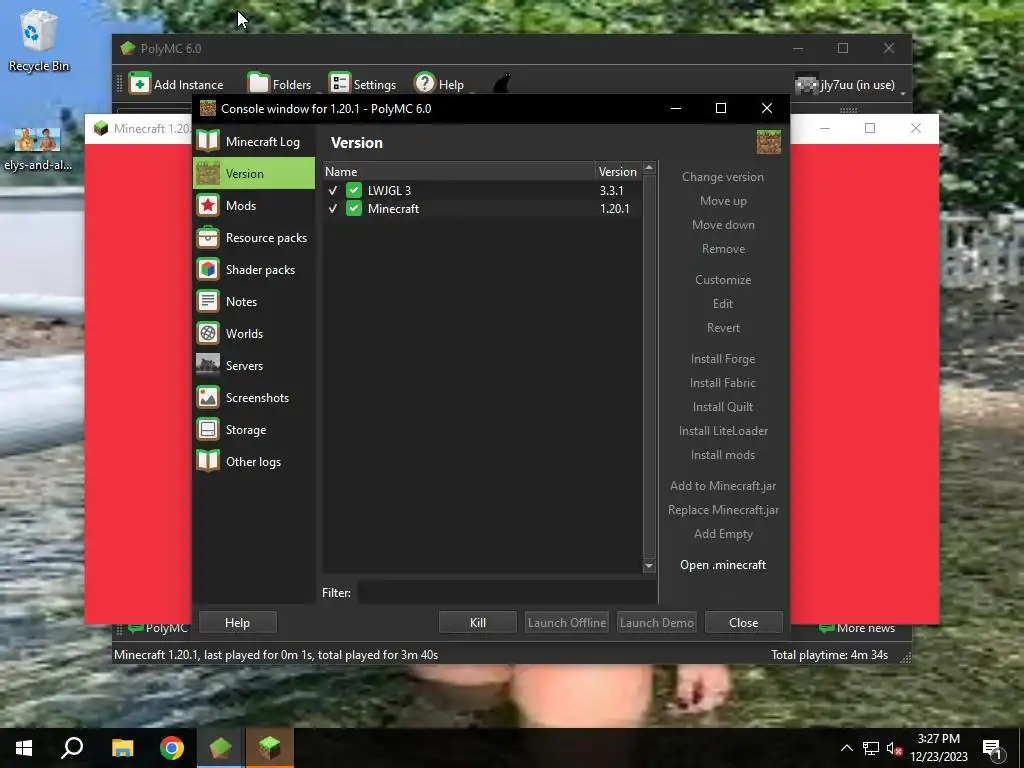The height and width of the screenshot is (768, 1024).
Task: Click Install Fabric
Action: pos(723,383)
